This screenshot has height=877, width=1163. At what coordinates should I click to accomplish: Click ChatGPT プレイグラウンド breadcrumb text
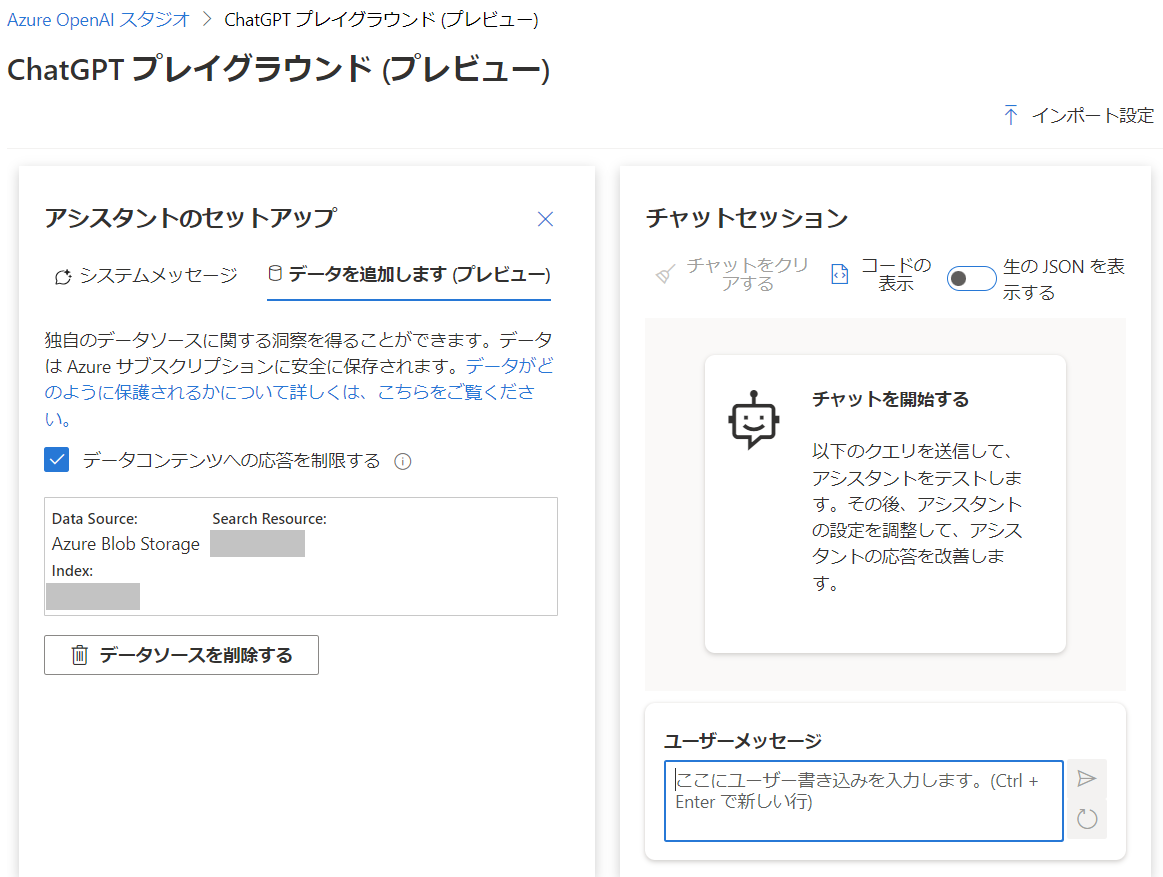[x=381, y=20]
